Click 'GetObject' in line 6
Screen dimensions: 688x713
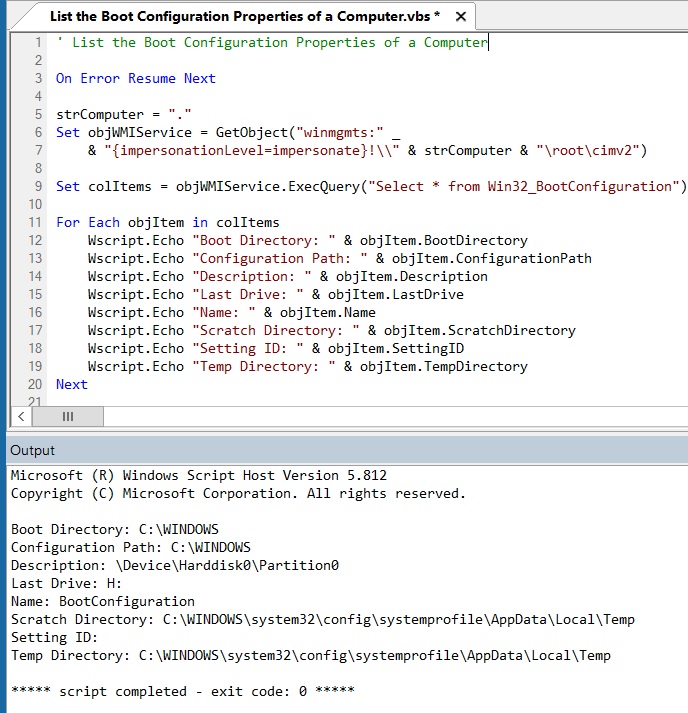[x=251, y=132]
